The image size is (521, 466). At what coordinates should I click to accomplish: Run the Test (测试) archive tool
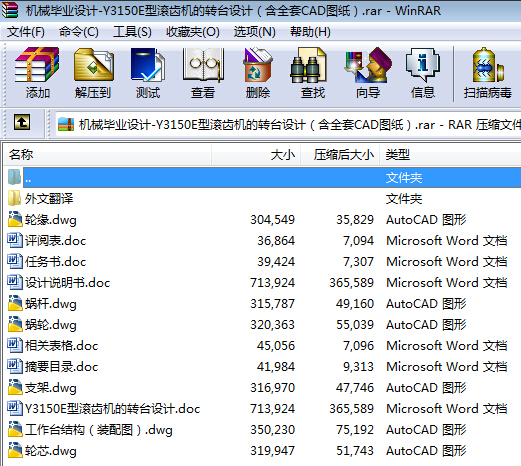coord(148,65)
